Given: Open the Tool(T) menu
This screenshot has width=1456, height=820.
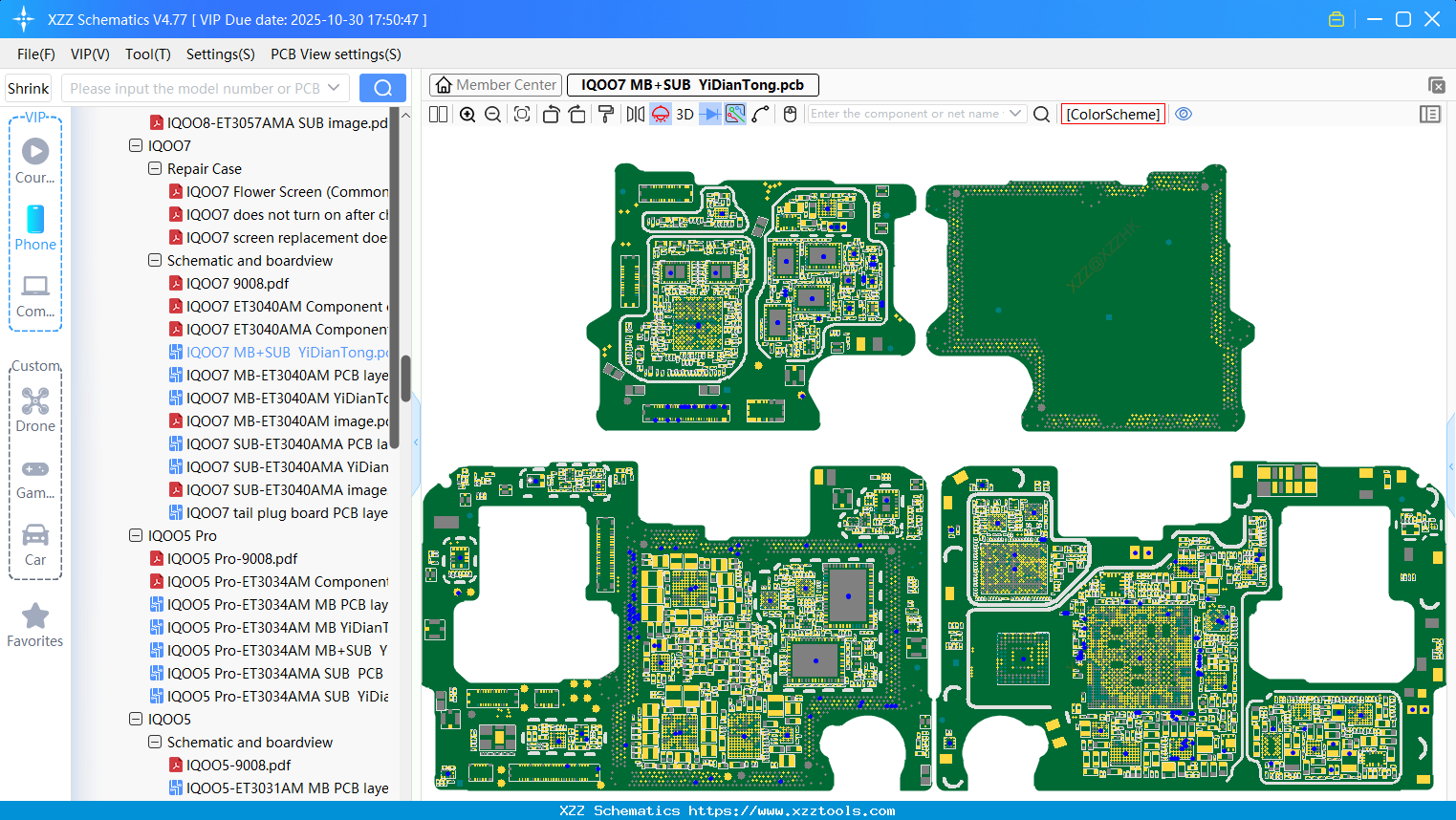Looking at the screenshot, I should [148, 54].
